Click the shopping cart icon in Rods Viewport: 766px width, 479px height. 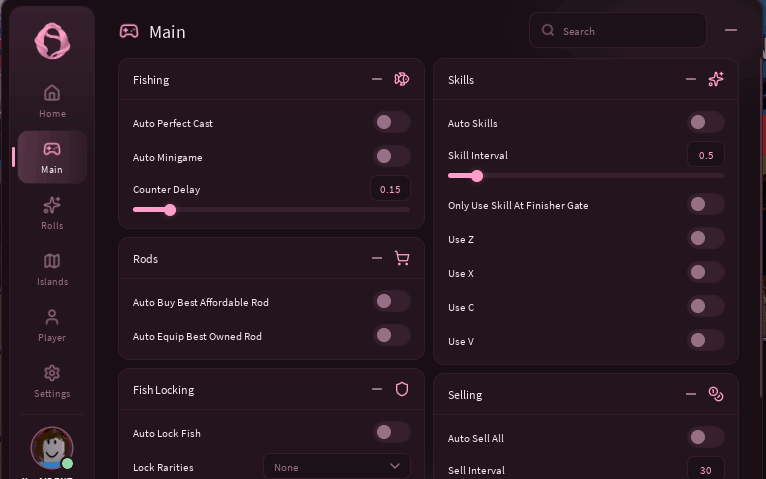(402, 258)
